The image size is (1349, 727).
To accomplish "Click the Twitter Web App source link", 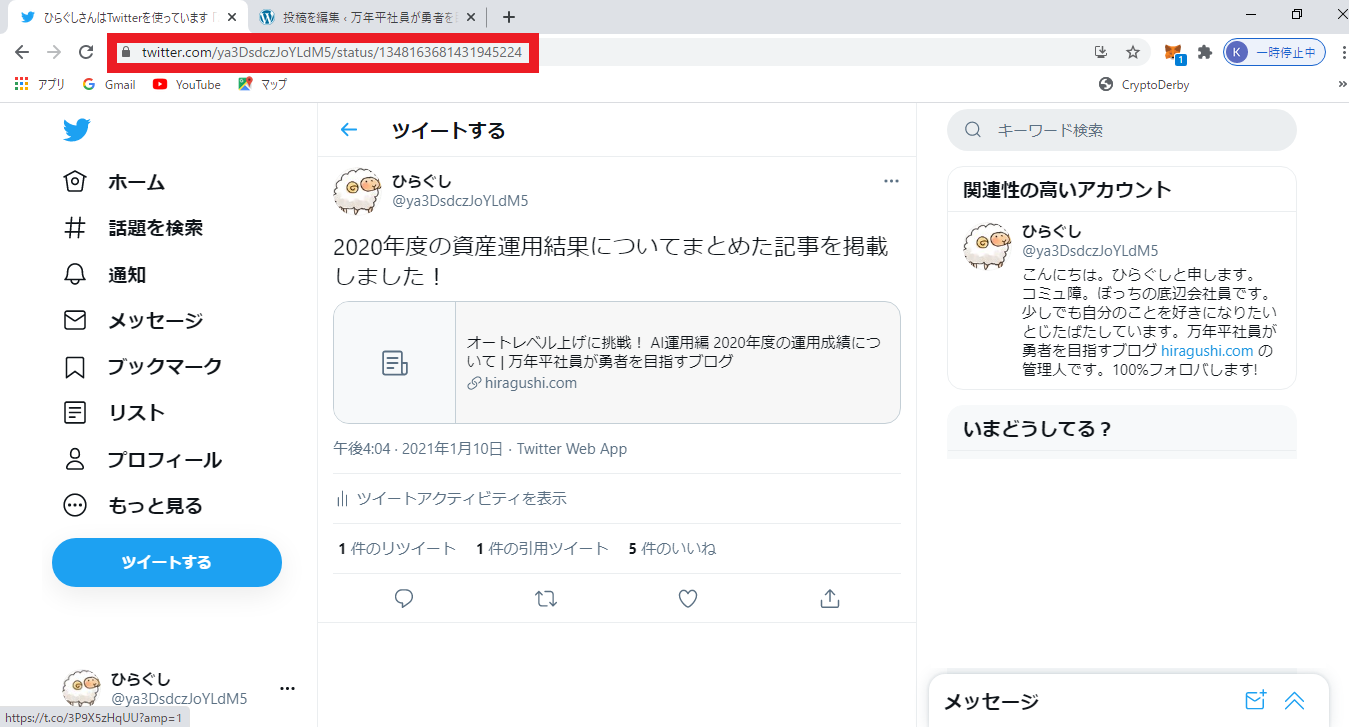I will tap(572, 449).
